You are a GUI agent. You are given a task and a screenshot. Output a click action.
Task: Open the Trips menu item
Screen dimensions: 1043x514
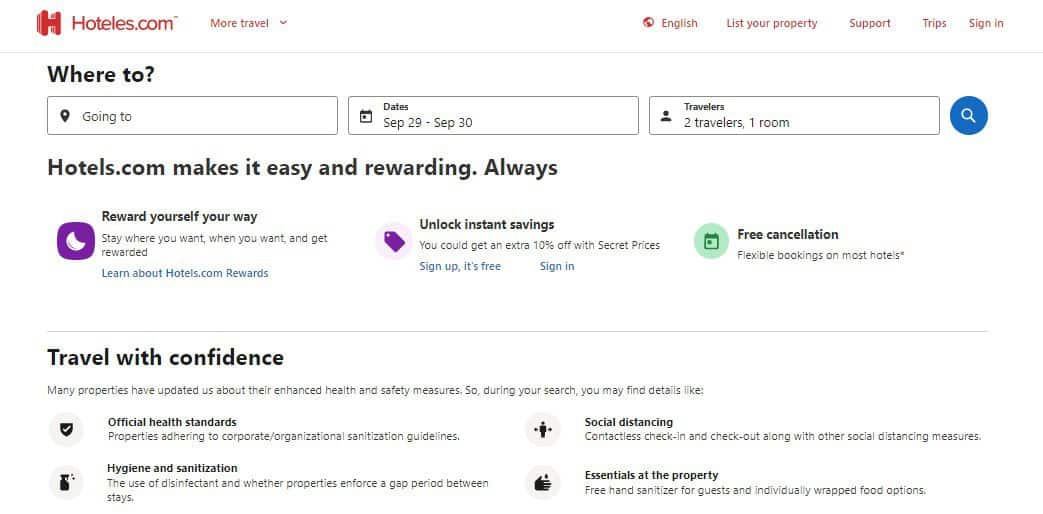pyautogui.click(x=934, y=23)
